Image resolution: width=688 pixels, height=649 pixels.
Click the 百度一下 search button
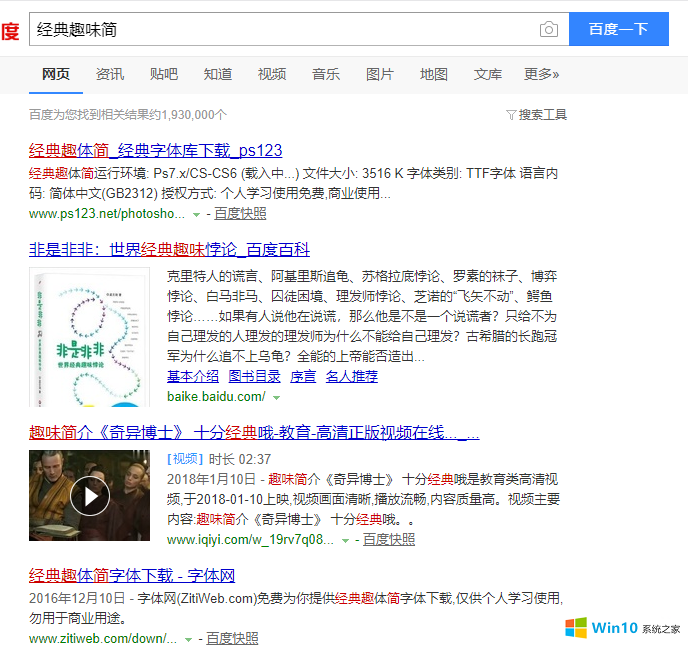tap(619, 29)
